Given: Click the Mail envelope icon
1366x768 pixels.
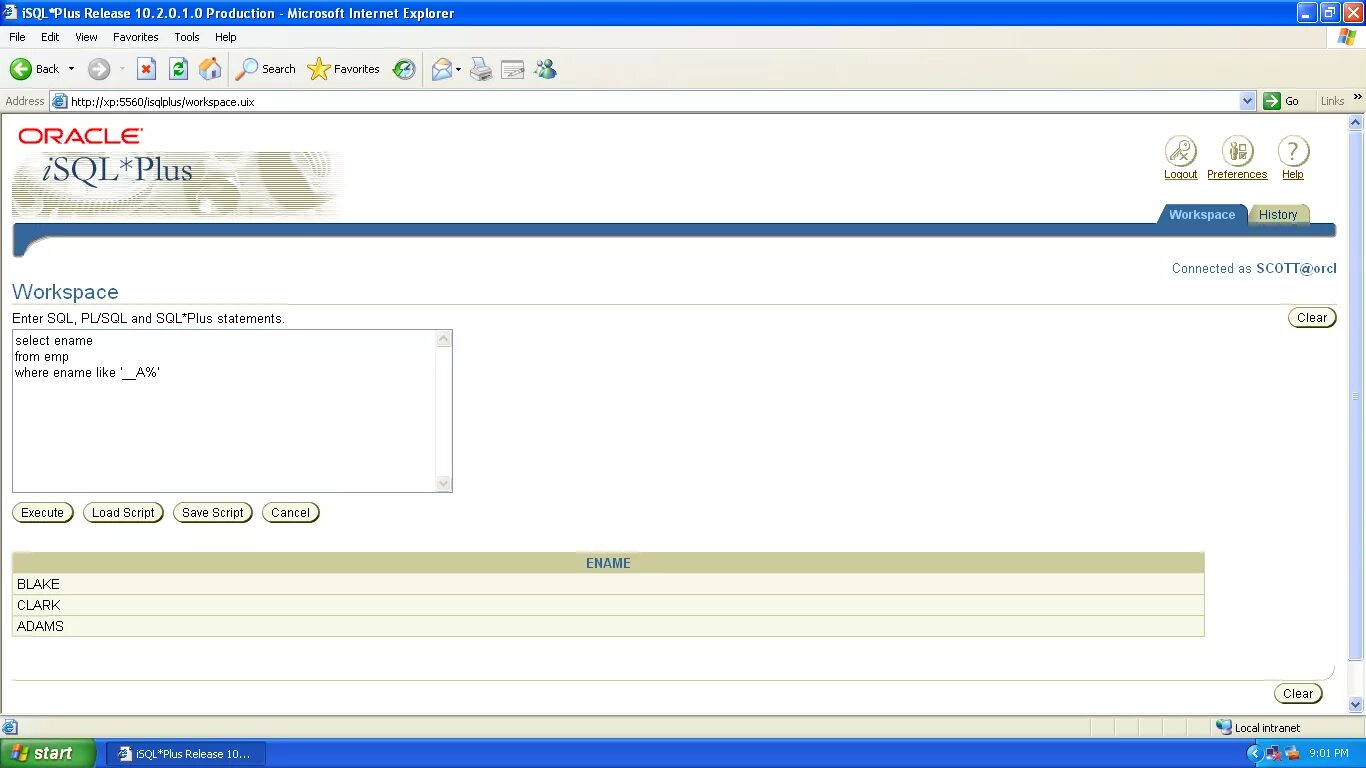Looking at the screenshot, I should [441, 69].
